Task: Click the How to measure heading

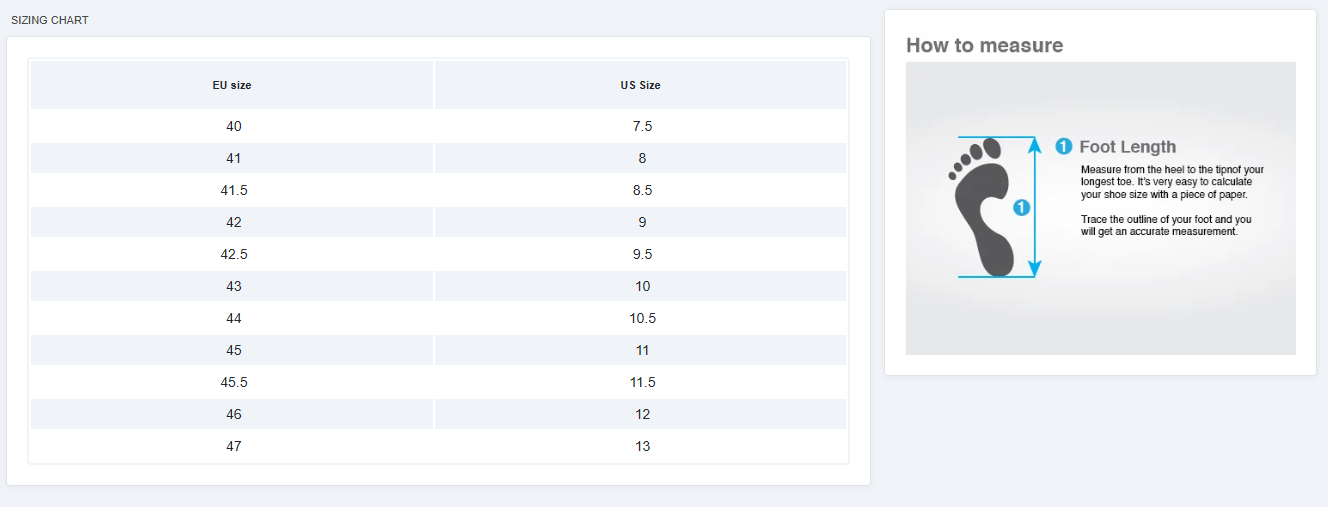Action: coord(984,45)
